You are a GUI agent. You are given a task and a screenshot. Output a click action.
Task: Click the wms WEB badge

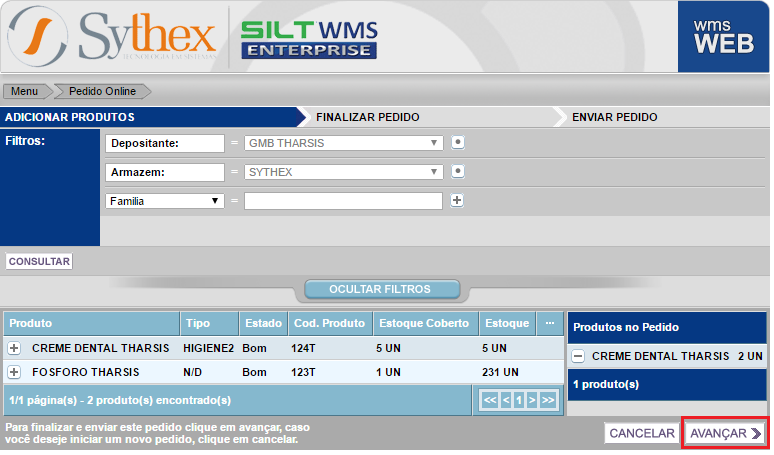[723, 37]
